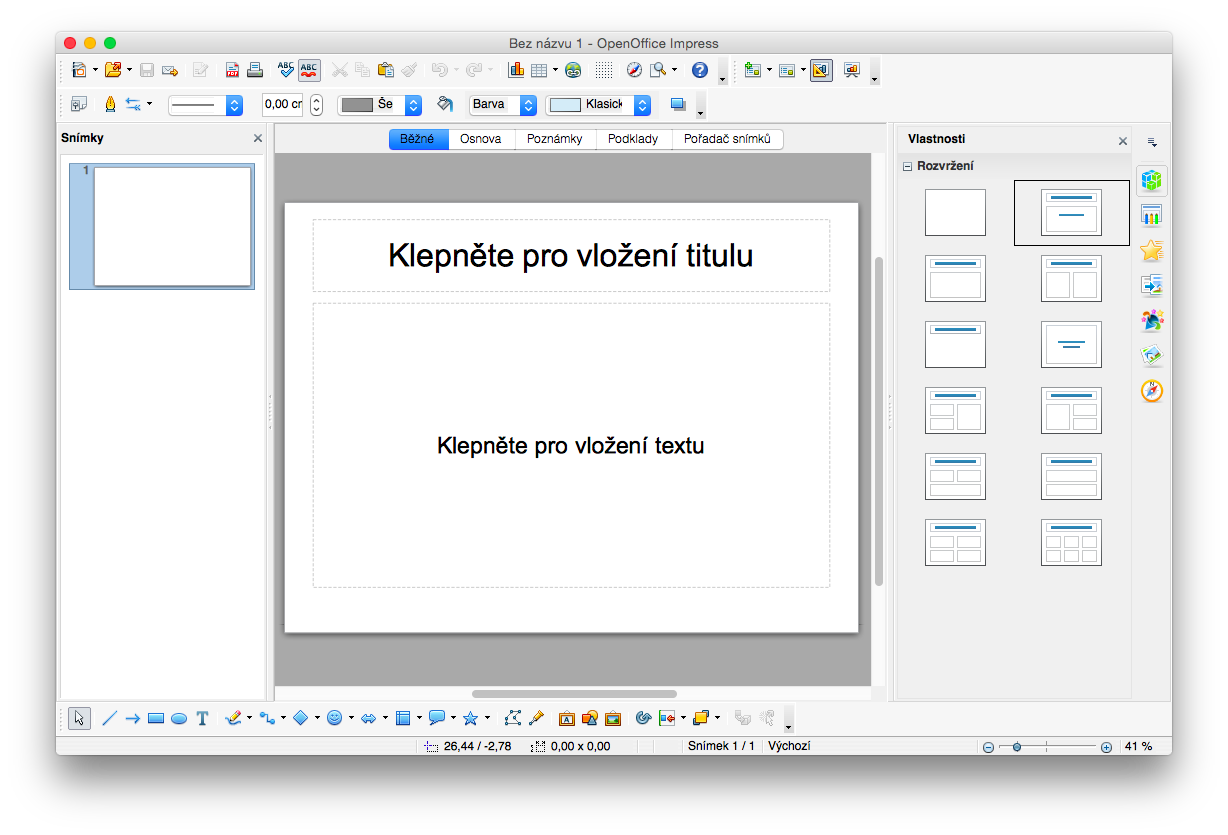Viewport: 1228px width, 835px height.
Task: Click the 'Klepněte pro vložení titulu' placeholder
Action: click(x=570, y=256)
